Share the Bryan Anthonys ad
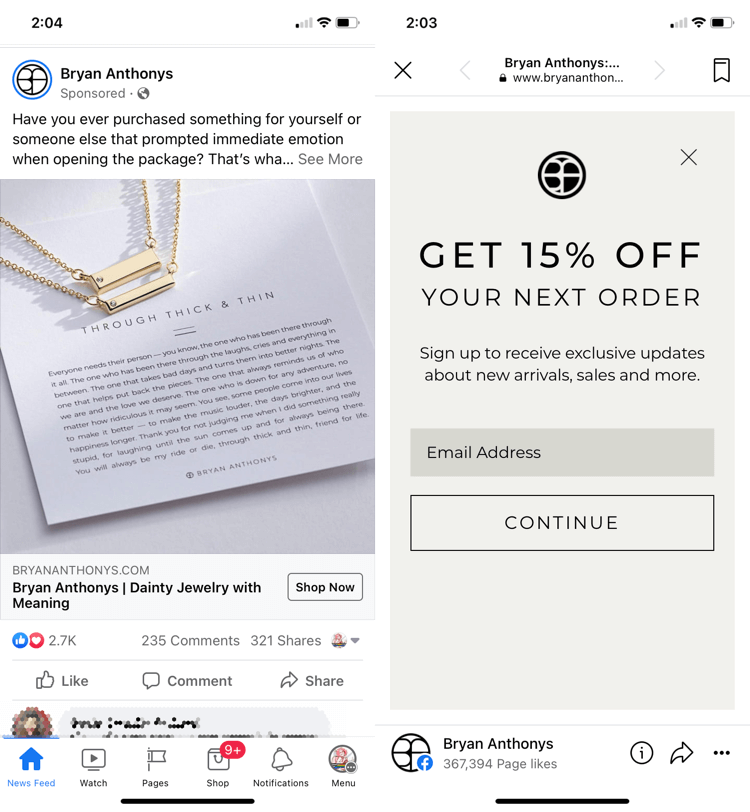Screen dimensions: 750x812 pyautogui.click(x=312, y=680)
